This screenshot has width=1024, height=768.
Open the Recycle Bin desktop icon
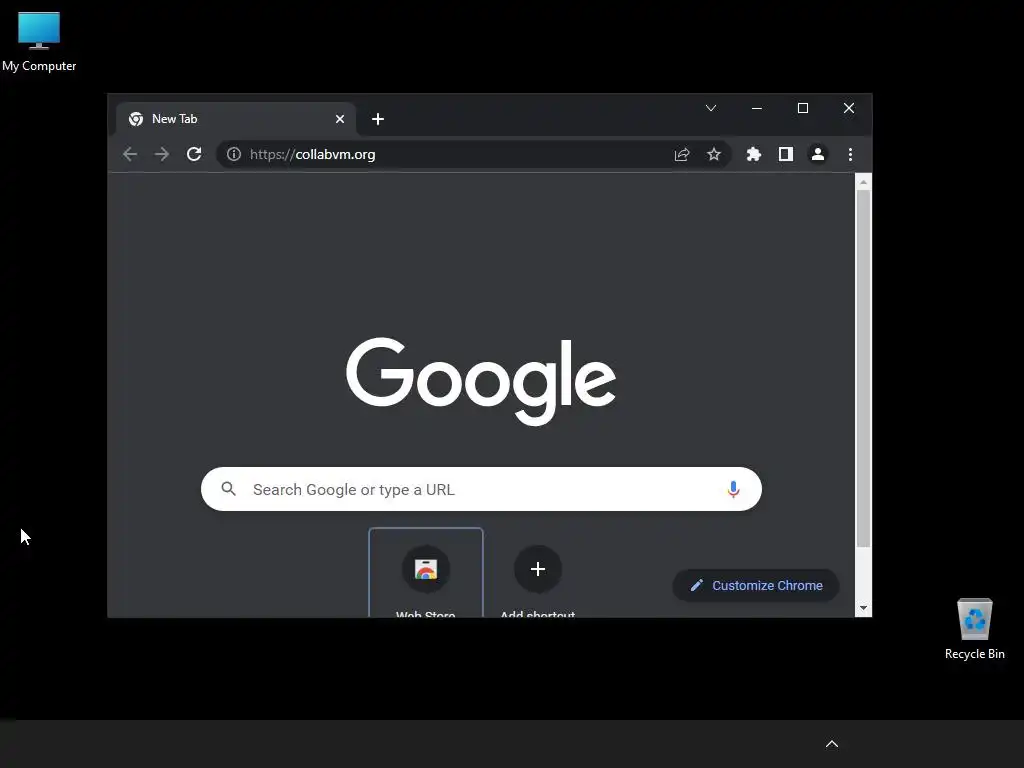coord(974,629)
